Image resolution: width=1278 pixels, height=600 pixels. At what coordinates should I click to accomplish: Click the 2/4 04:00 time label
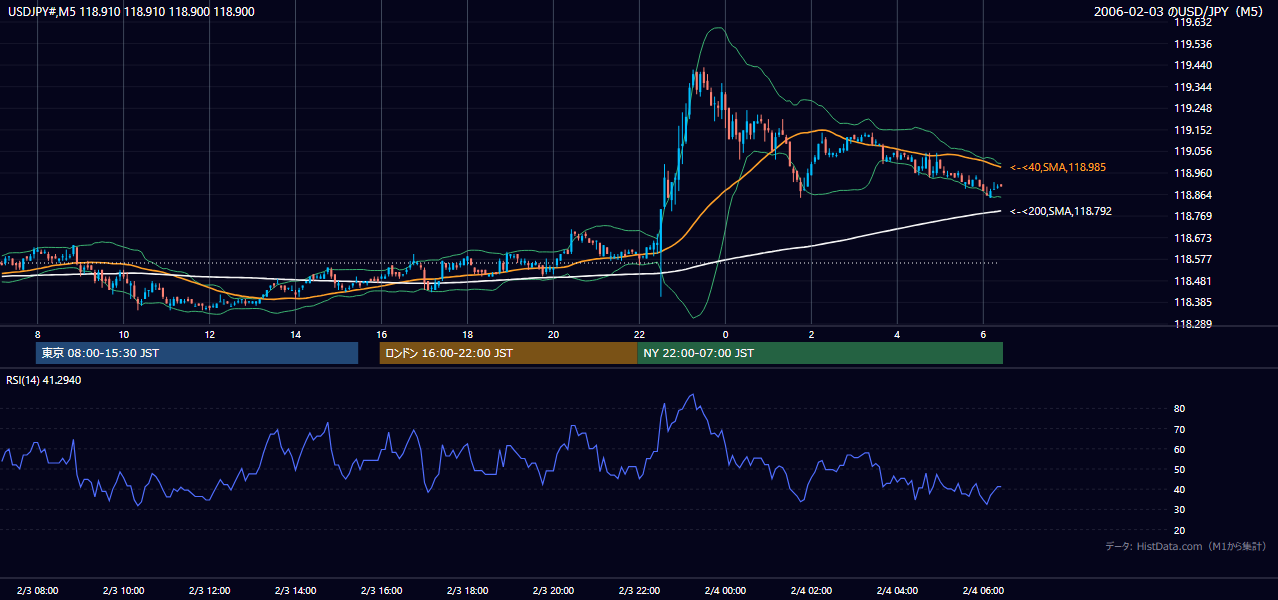[897, 590]
